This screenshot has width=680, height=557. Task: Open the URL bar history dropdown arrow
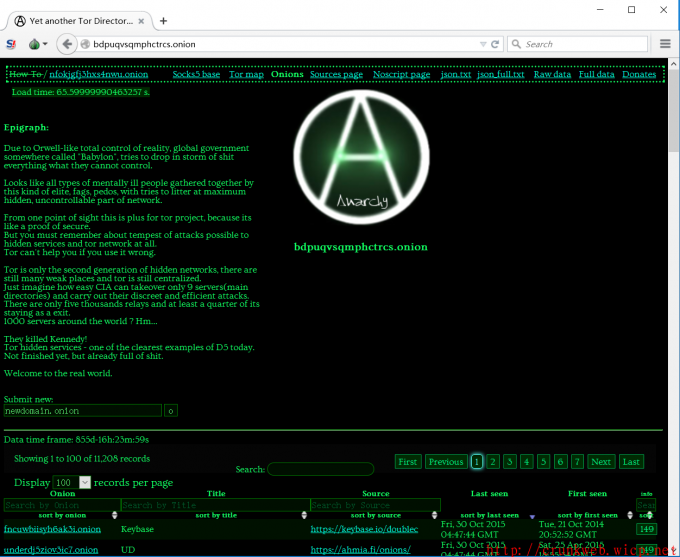pos(481,44)
